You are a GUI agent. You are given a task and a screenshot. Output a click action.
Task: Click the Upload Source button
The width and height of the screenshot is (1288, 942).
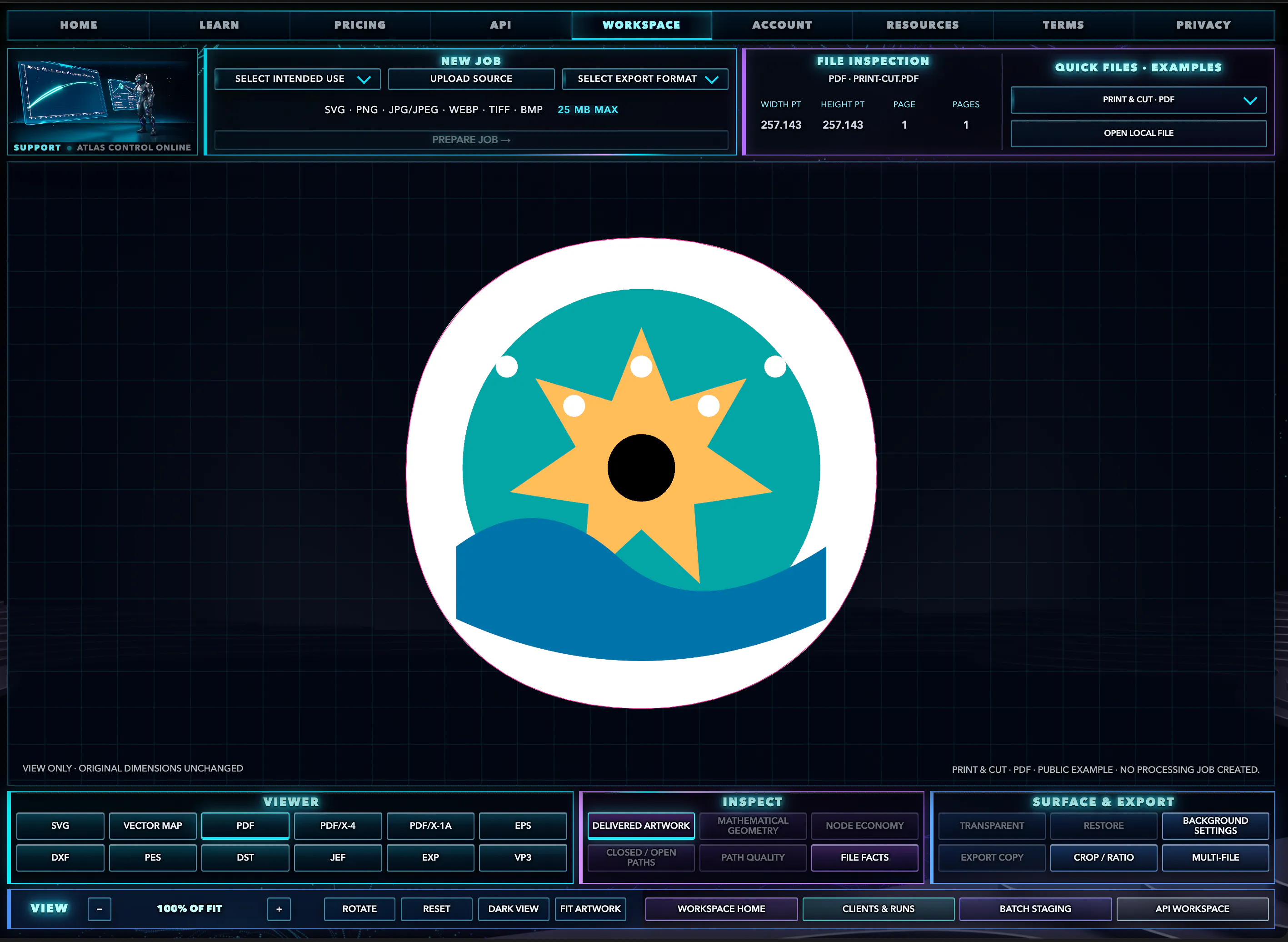coord(471,79)
